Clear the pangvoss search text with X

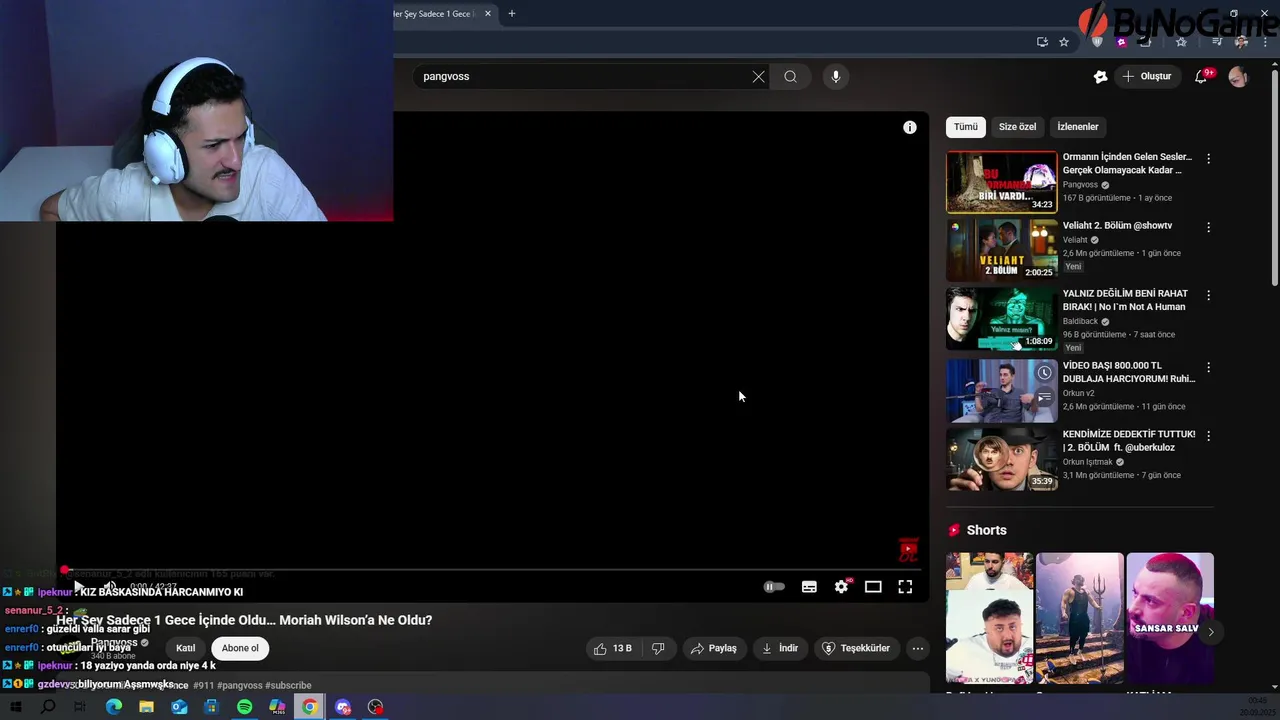tap(758, 76)
